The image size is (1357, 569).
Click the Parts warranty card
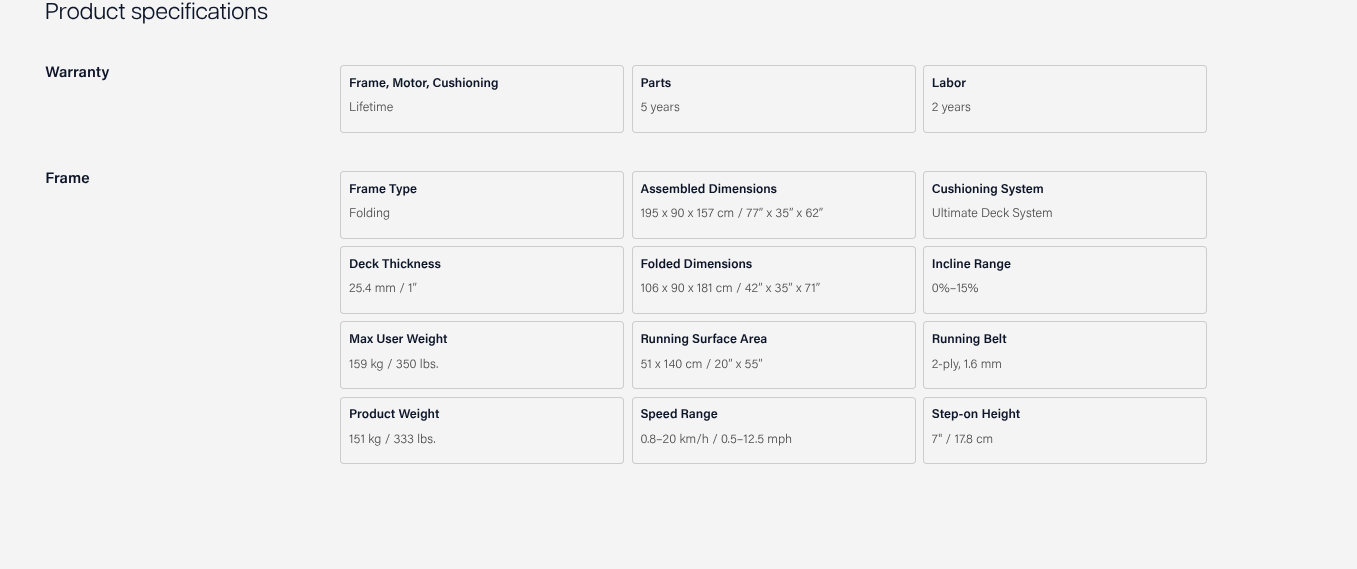click(x=773, y=99)
